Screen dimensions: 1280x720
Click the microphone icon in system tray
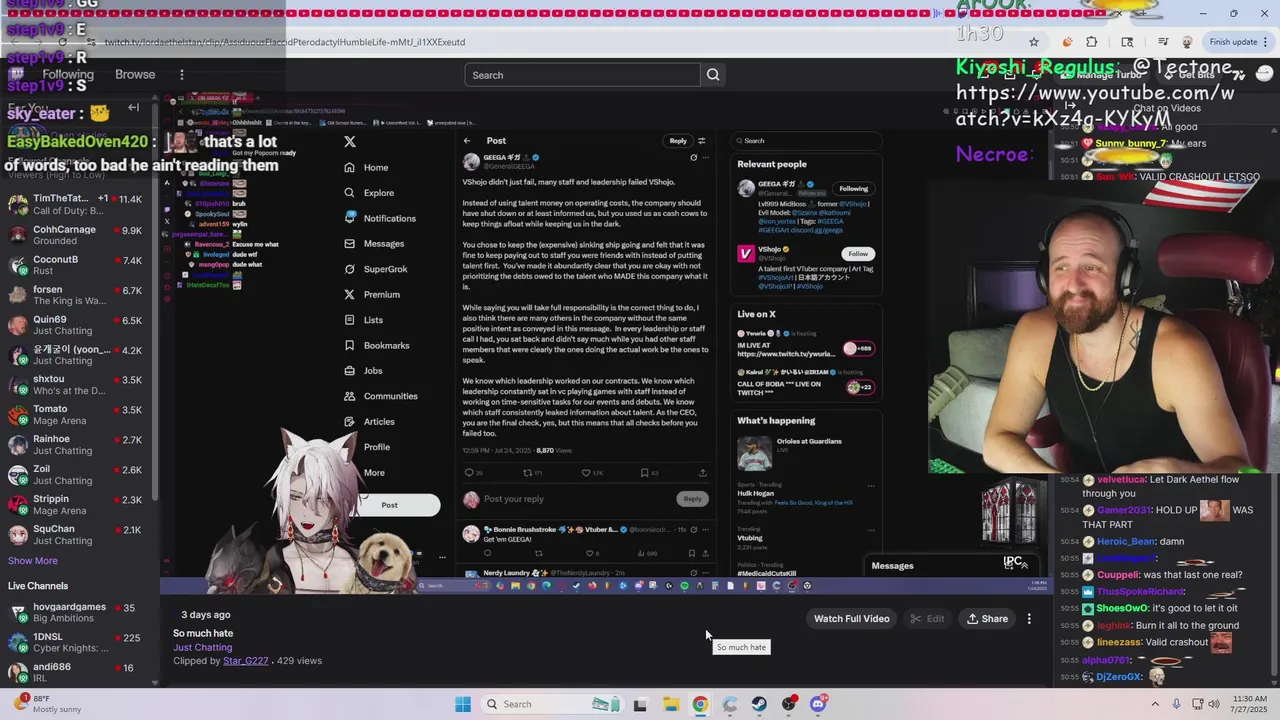click(x=1177, y=704)
